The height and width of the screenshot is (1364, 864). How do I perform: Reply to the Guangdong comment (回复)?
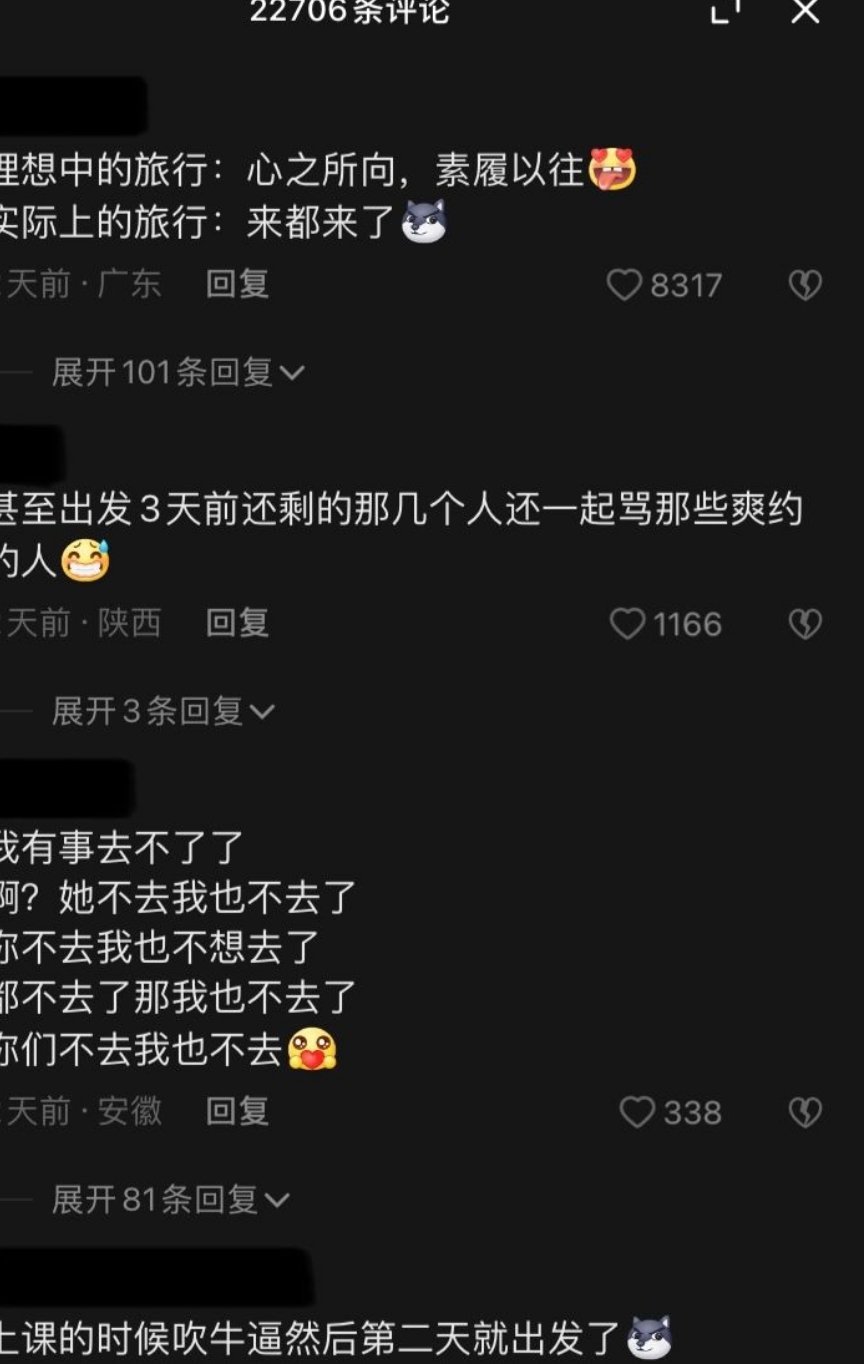pyautogui.click(x=237, y=284)
